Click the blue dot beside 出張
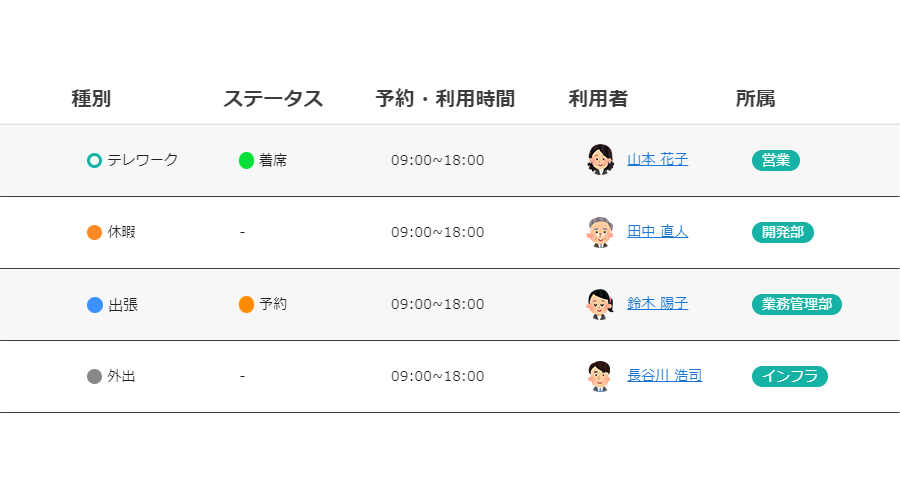Viewport: 900px width, 504px height. 95,305
